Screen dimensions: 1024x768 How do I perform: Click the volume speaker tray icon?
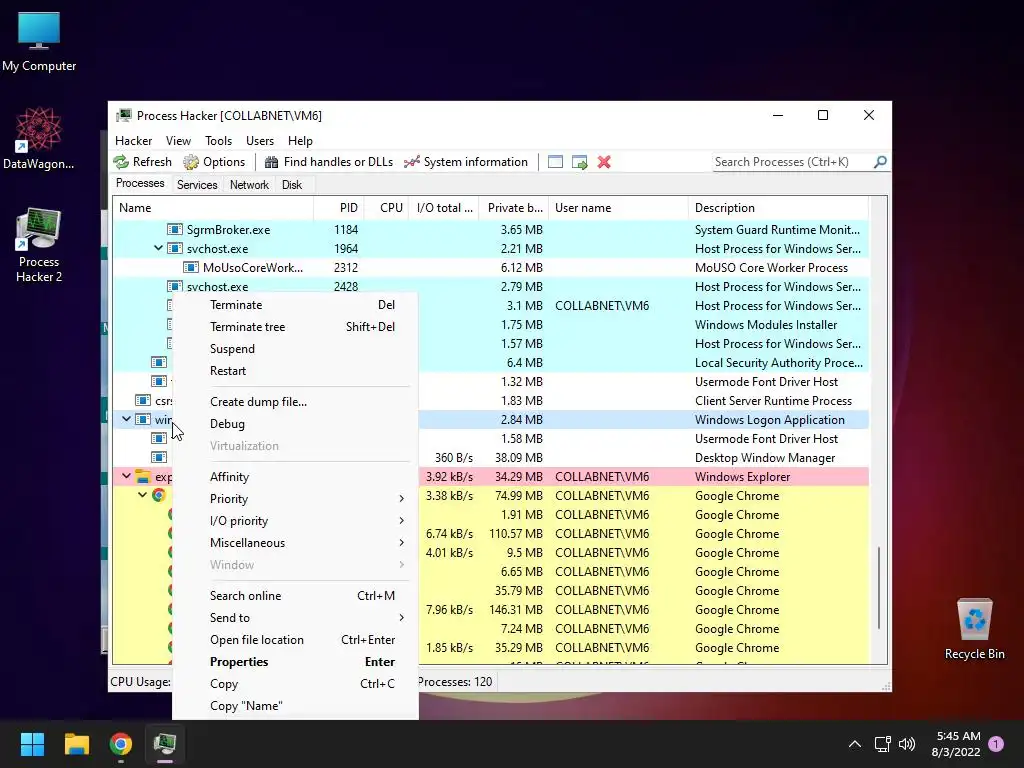click(x=906, y=744)
